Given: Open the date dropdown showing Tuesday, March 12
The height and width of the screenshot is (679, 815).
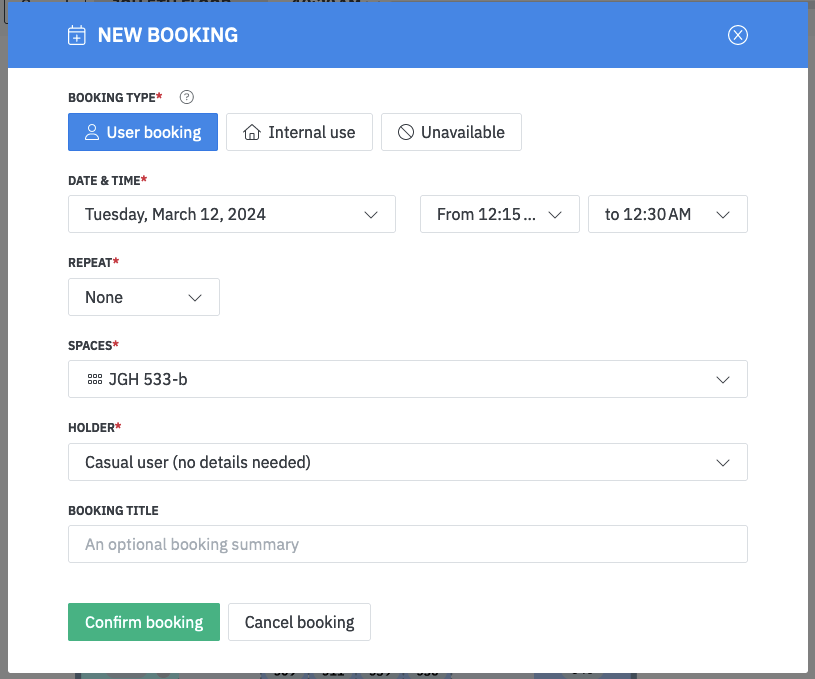Looking at the screenshot, I should pos(231,214).
